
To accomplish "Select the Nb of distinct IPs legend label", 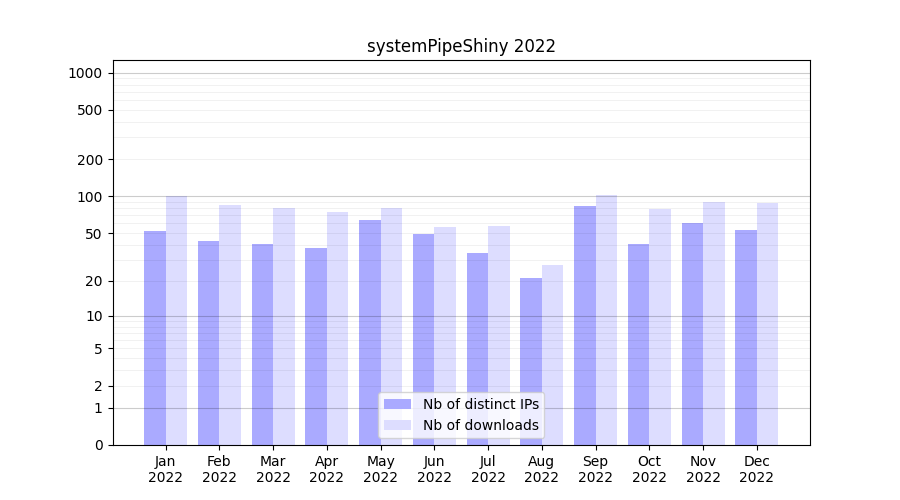I will (x=480, y=404).
